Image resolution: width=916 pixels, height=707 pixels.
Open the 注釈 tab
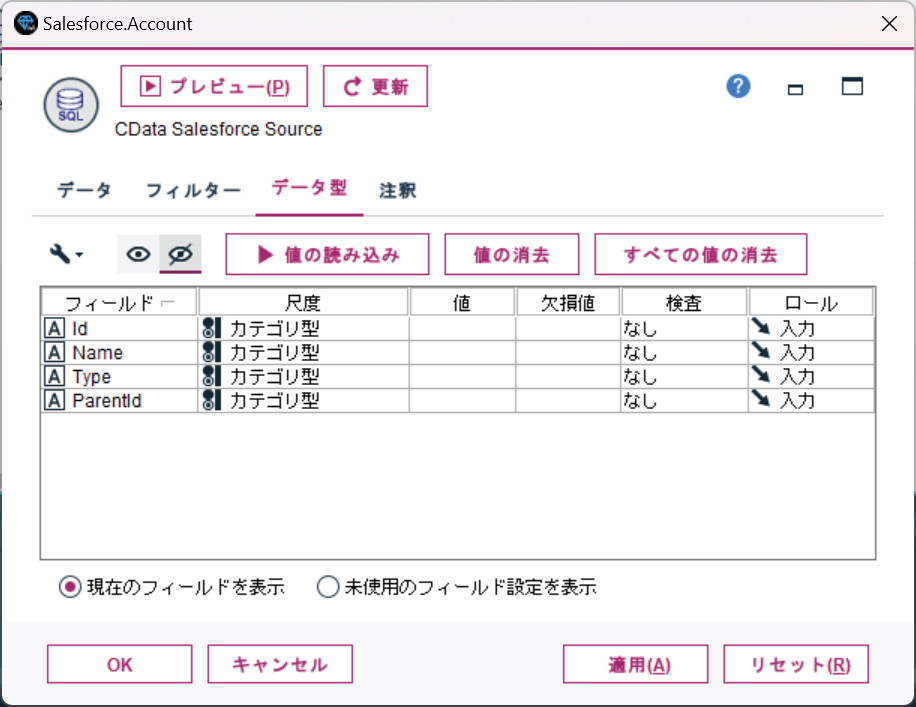pyautogui.click(x=397, y=190)
